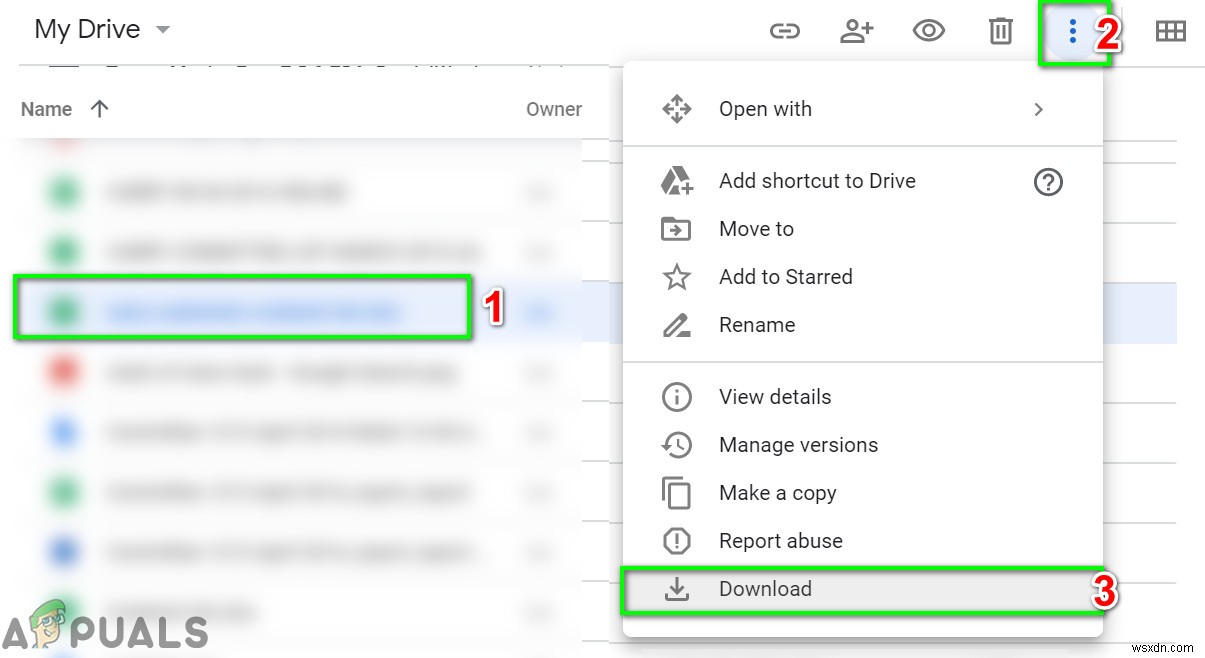Screen dimensions: 1205x658
Task: Choose Move to from the menu
Action: click(756, 229)
